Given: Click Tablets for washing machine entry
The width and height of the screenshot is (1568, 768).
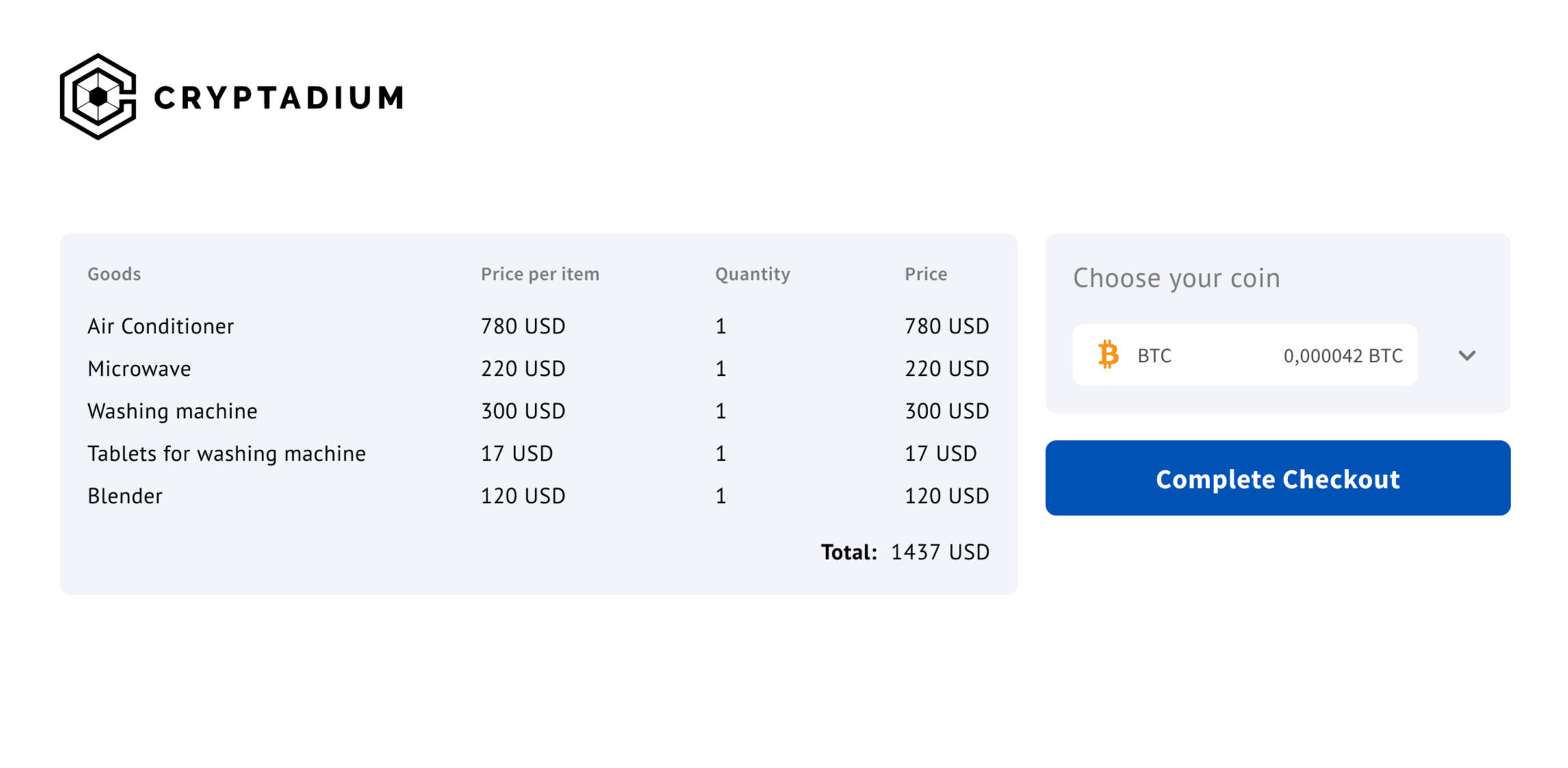Looking at the screenshot, I should pyautogui.click(x=226, y=454).
